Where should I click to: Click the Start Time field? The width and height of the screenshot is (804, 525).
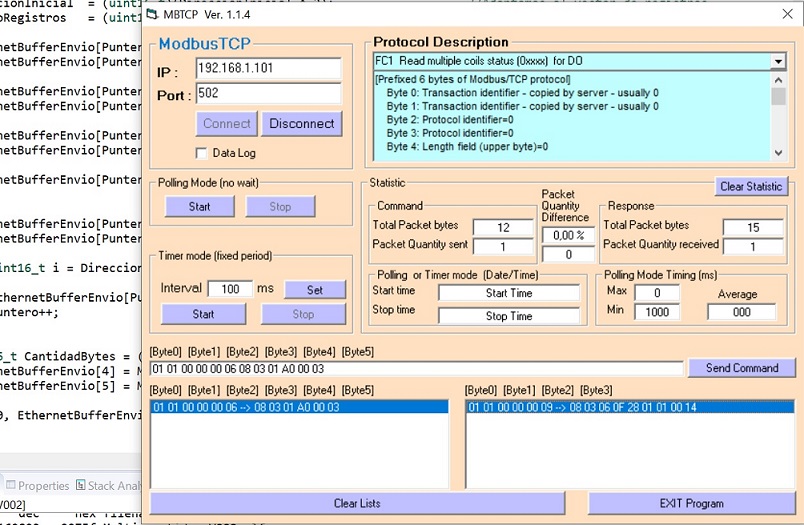(x=509, y=293)
